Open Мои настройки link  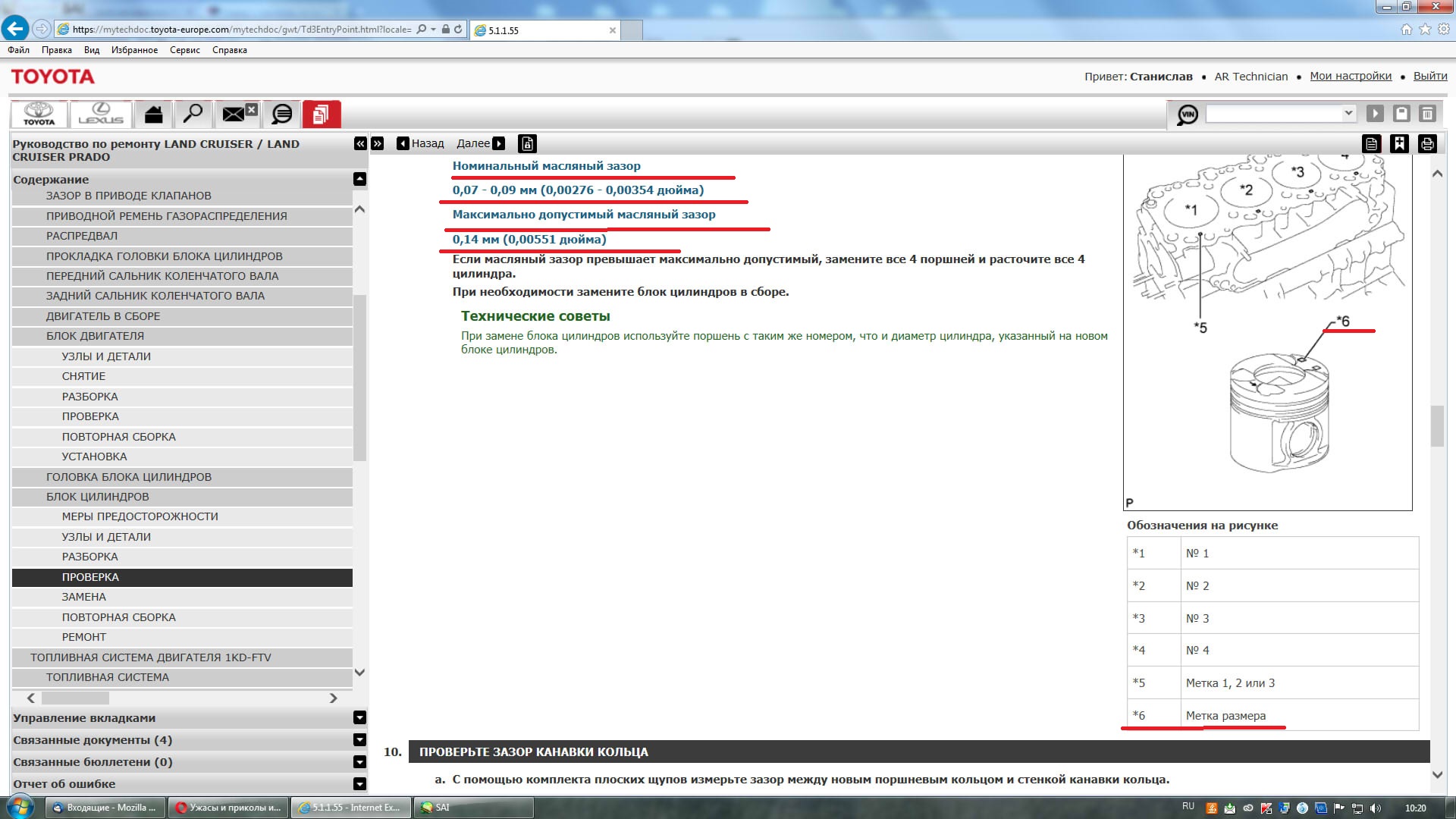coord(1351,76)
